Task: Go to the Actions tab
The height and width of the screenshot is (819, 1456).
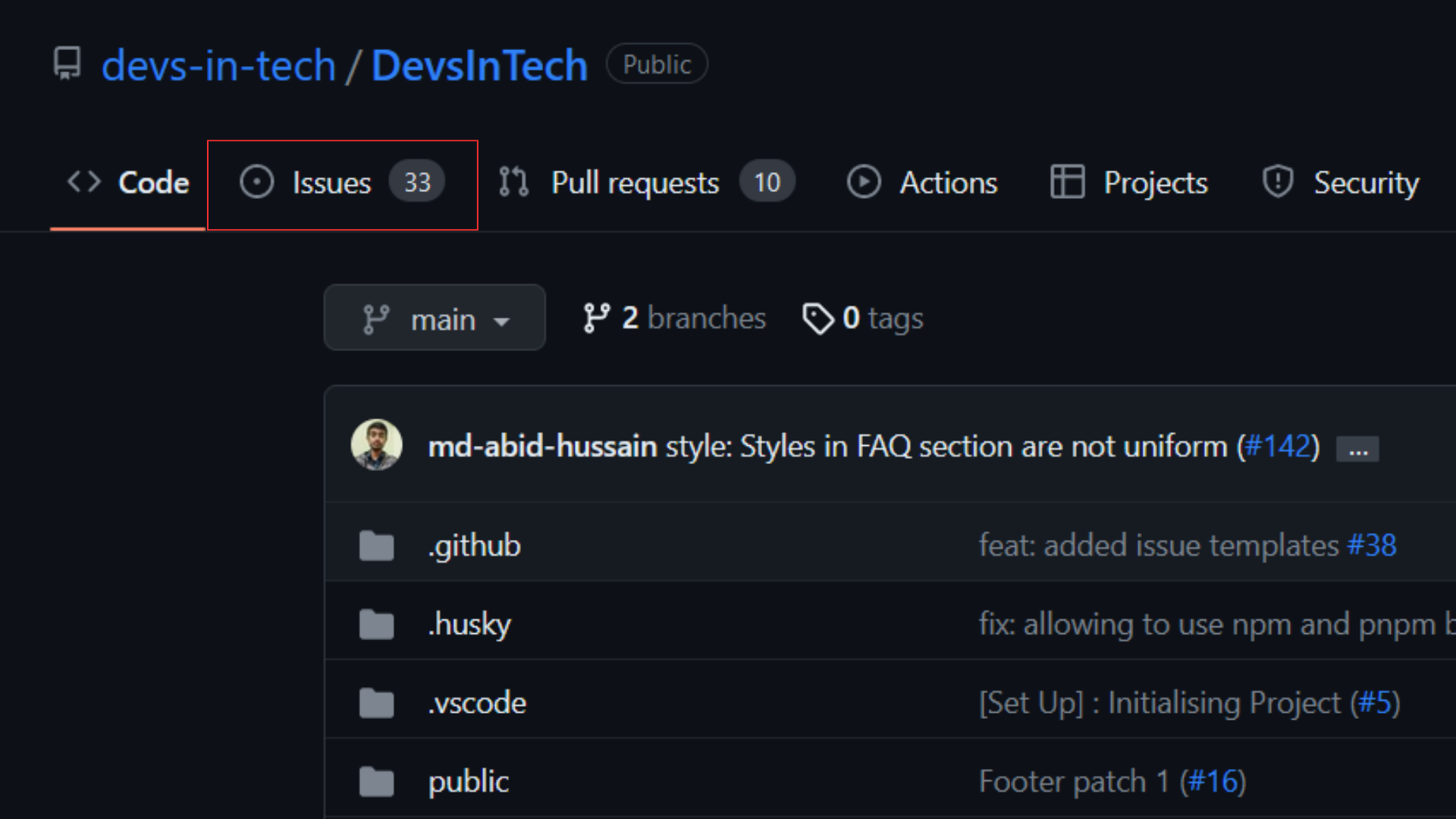Action: coord(921,184)
